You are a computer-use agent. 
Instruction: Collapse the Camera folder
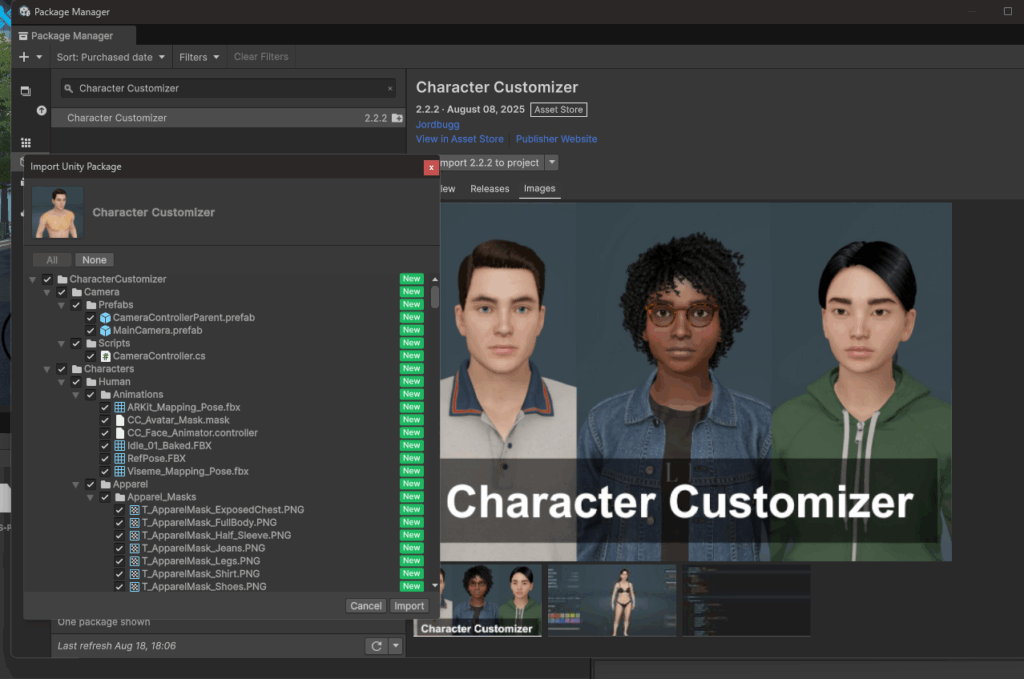[47, 292]
